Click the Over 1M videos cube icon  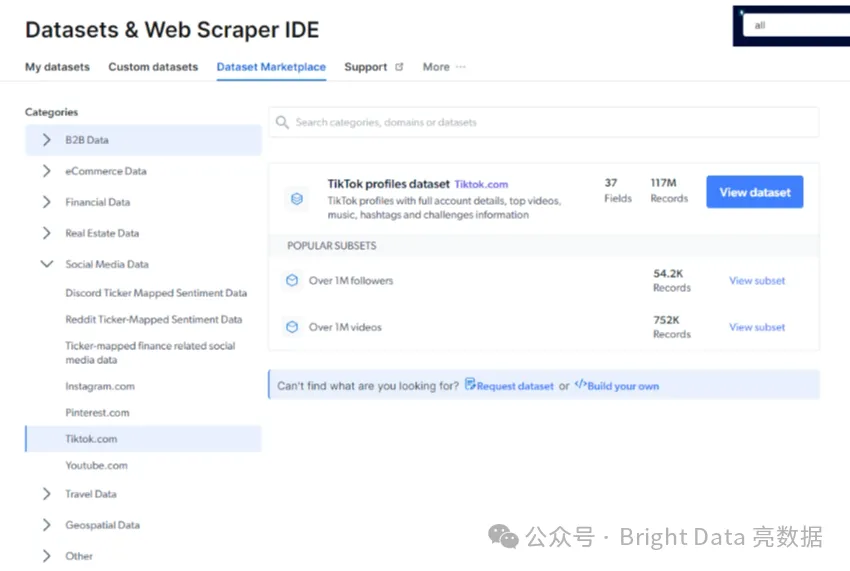(x=292, y=327)
